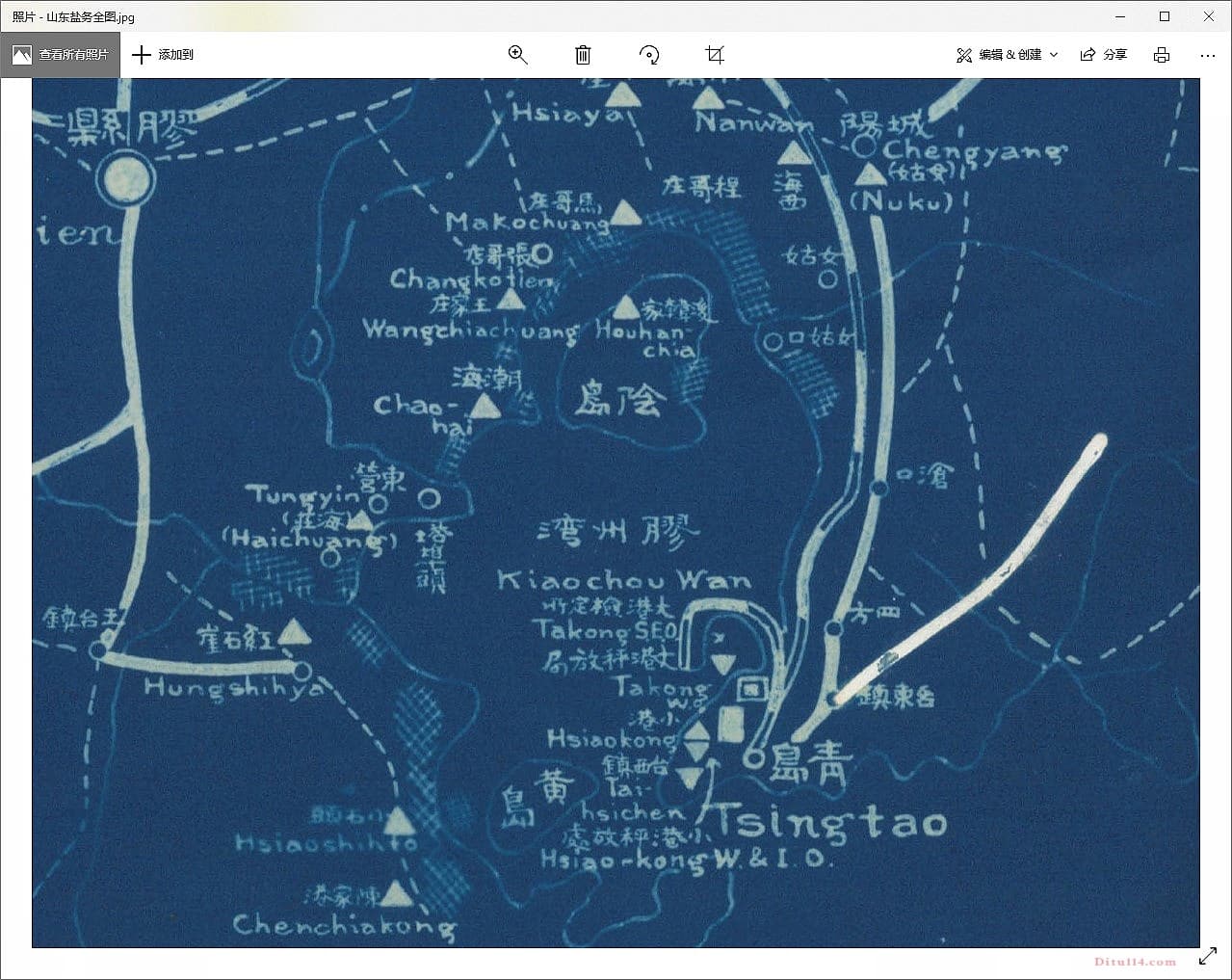The width and height of the screenshot is (1232, 980).
Task: Rotate the map image
Action: pos(649,55)
